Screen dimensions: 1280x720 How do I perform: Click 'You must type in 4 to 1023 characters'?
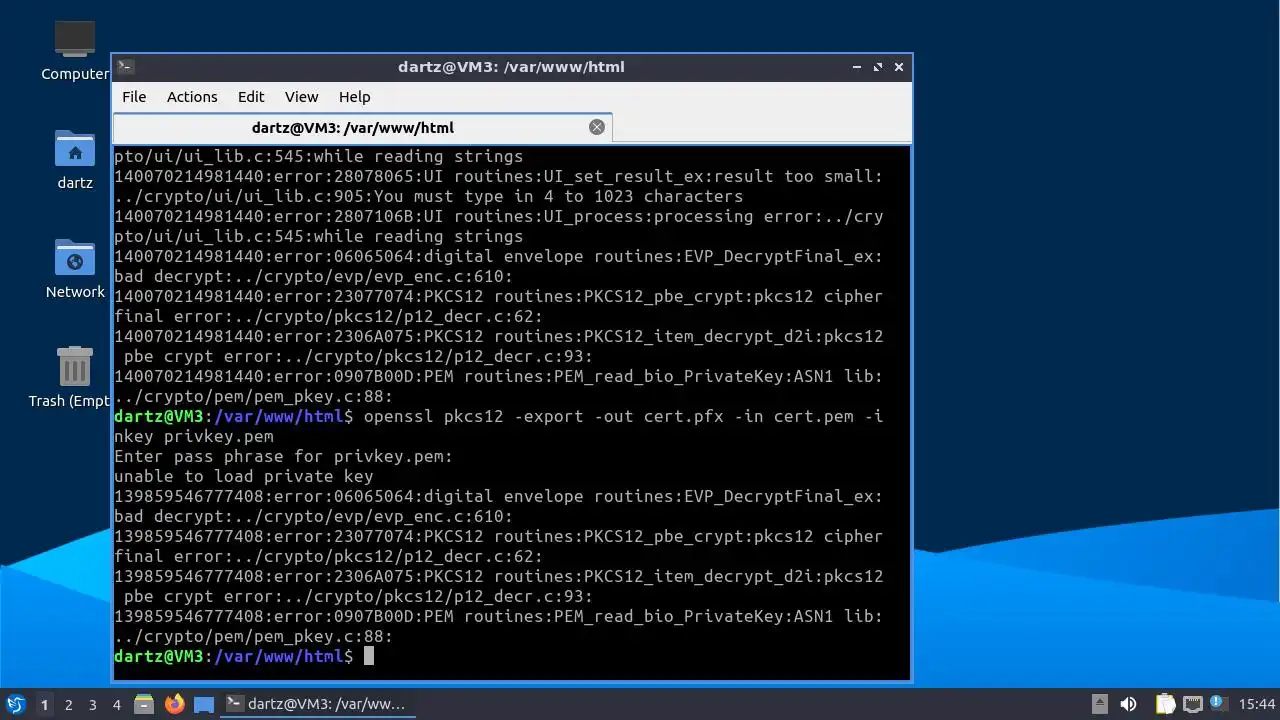(558, 196)
